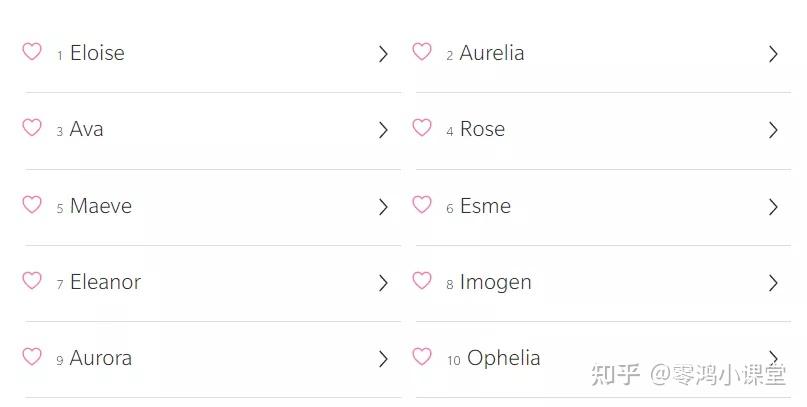Screen dimensions: 807x407
Task: Click the chevron at the Ava row
Action: click(x=383, y=130)
